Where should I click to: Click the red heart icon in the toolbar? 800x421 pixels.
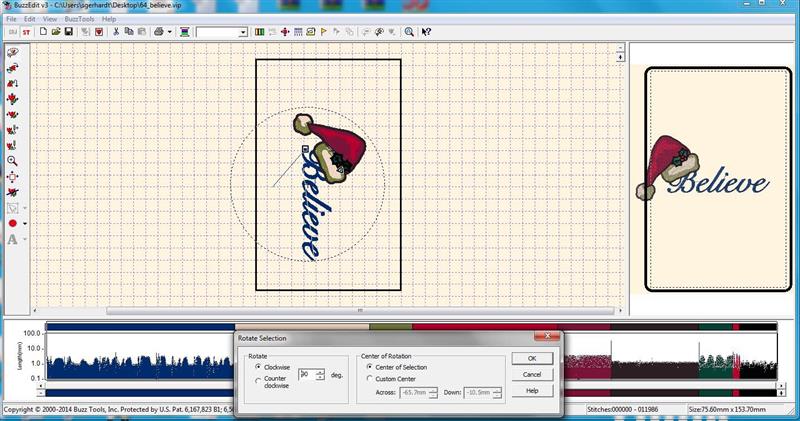(99, 32)
